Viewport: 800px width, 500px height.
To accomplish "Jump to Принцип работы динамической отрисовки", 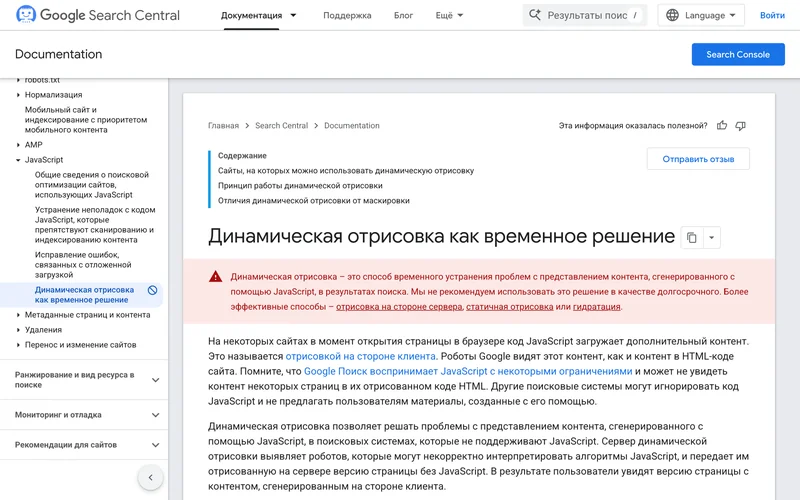I will point(300,186).
